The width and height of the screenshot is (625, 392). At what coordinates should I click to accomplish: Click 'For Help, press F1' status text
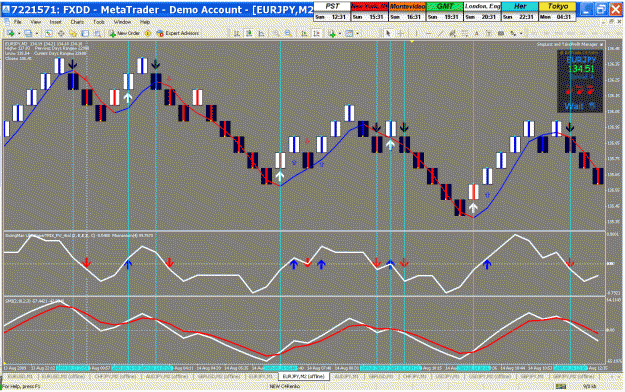point(21,386)
